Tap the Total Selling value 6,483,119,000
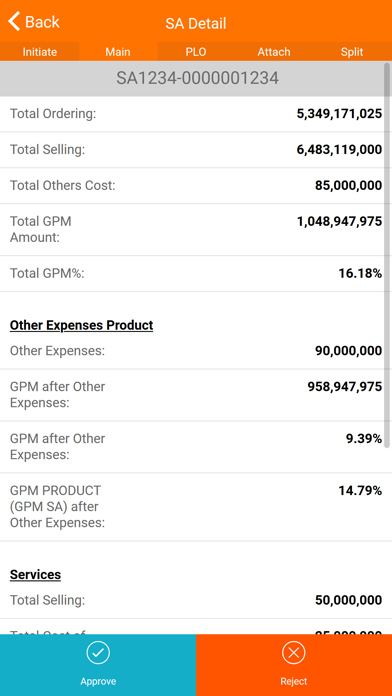This screenshot has height=696, width=392. coord(339,150)
